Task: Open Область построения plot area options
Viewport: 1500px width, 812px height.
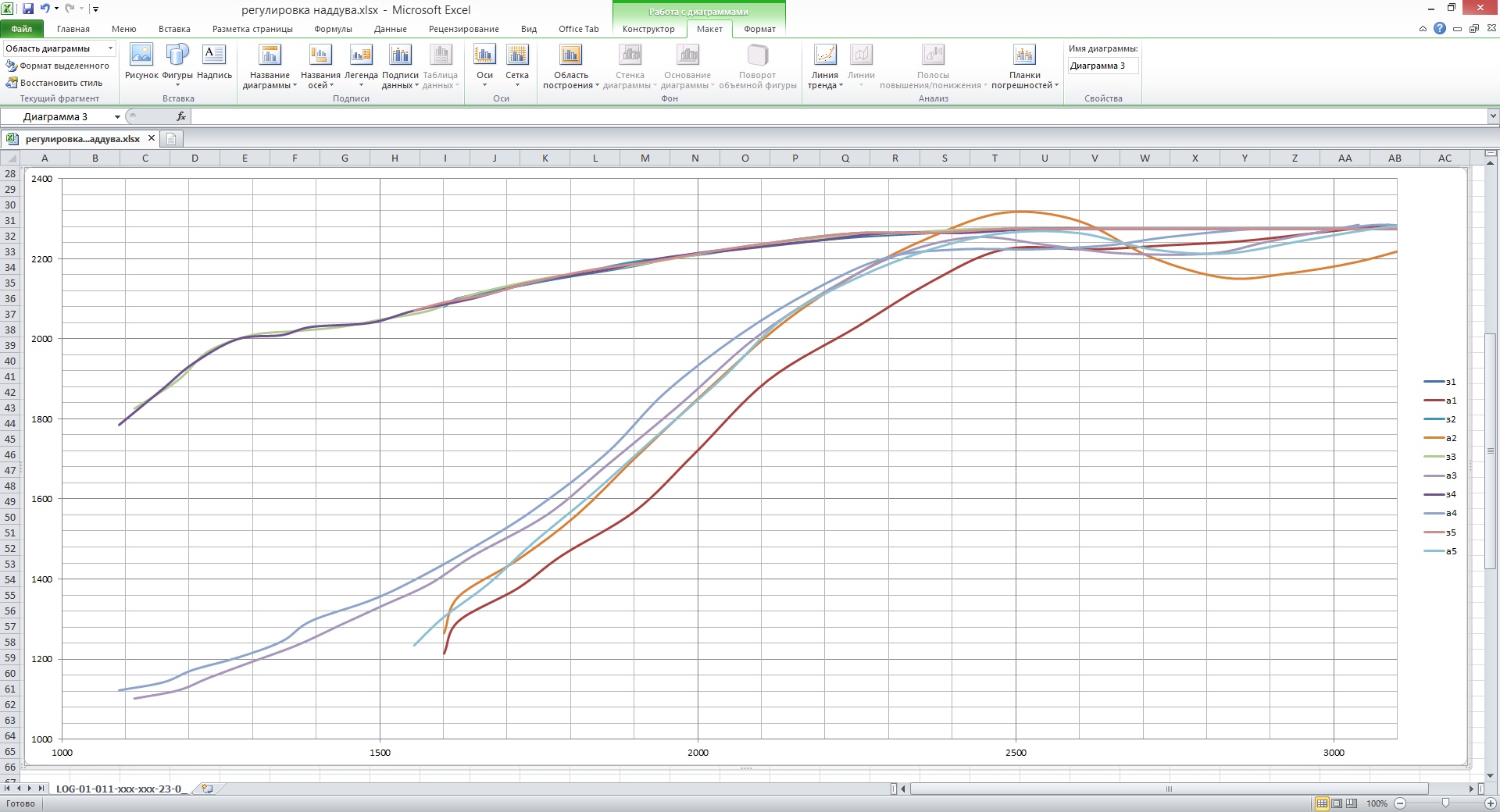Action: click(x=571, y=66)
